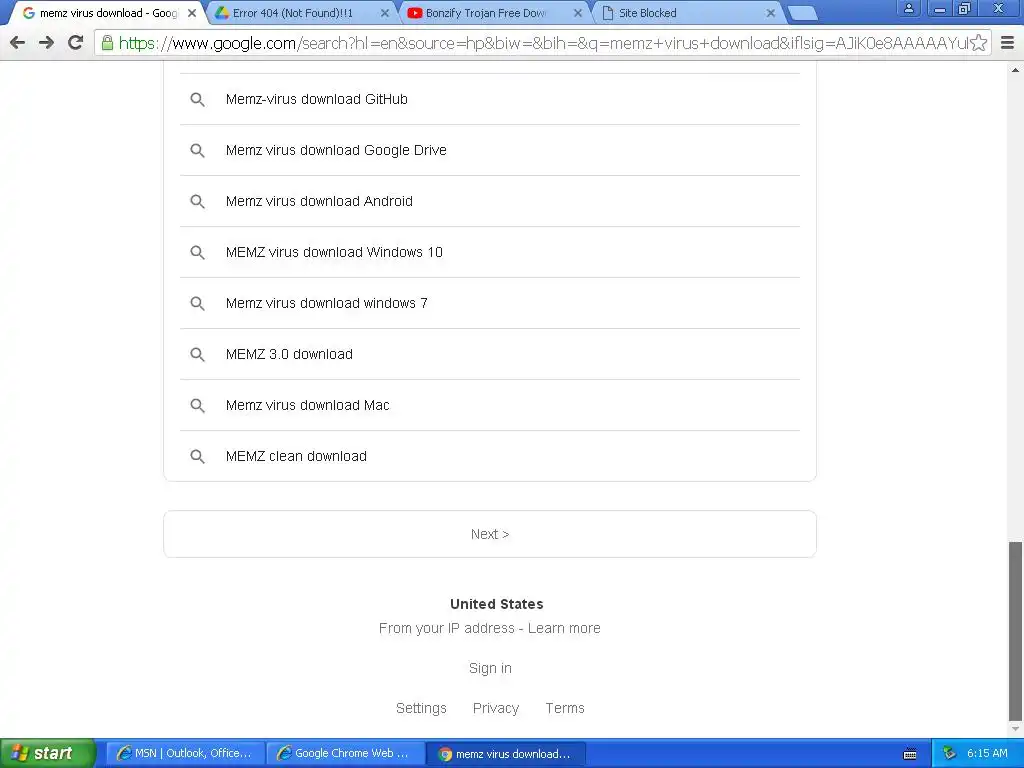This screenshot has height=768, width=1024.
Task: Close the Site Blocked tab
Action: click(x=771, y=13)
